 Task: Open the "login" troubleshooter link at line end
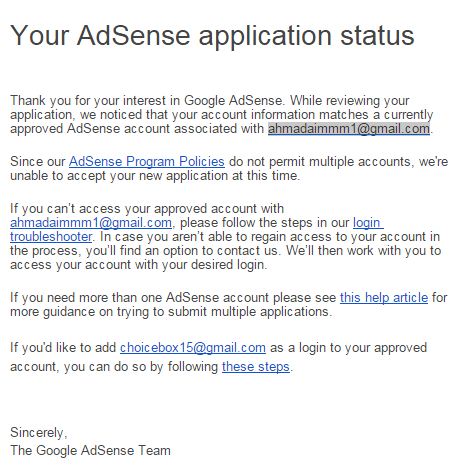coord(368,223)
